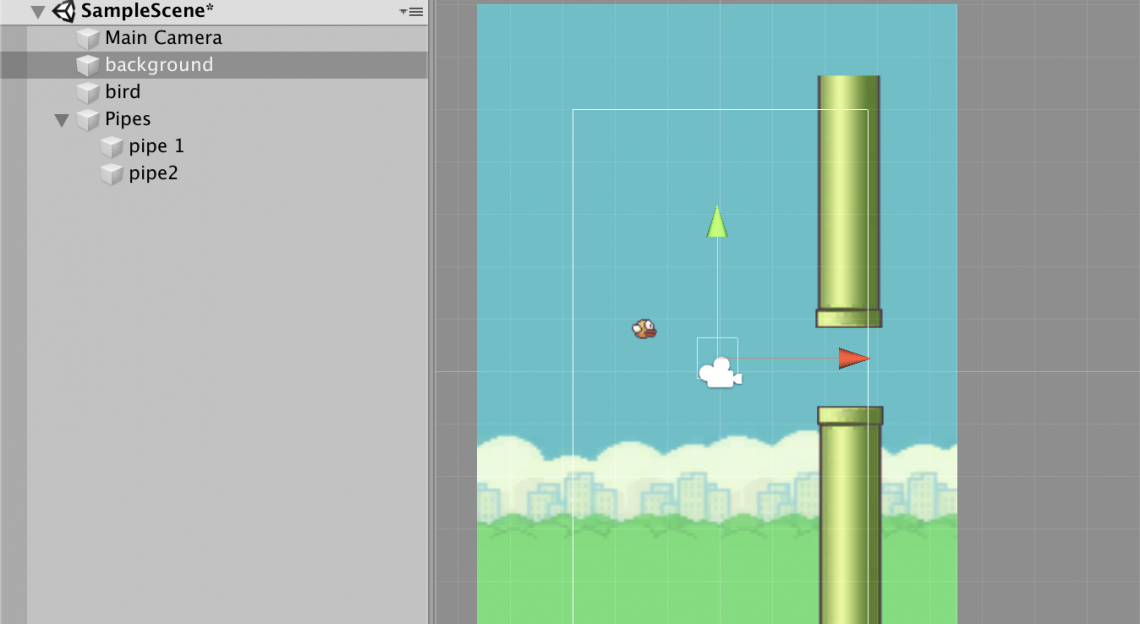
Task: Select the bird object in hierarchy
Action: pyautogui.click(x=123, y=92)
